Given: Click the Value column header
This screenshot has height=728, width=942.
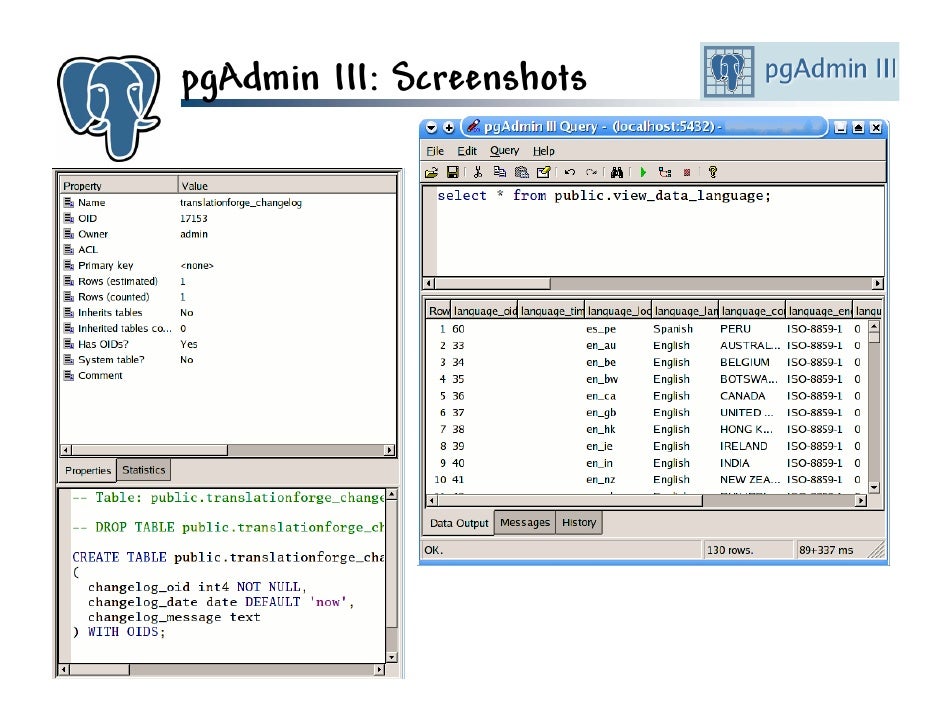Looking at the screenshot, I should click(287, 185).
